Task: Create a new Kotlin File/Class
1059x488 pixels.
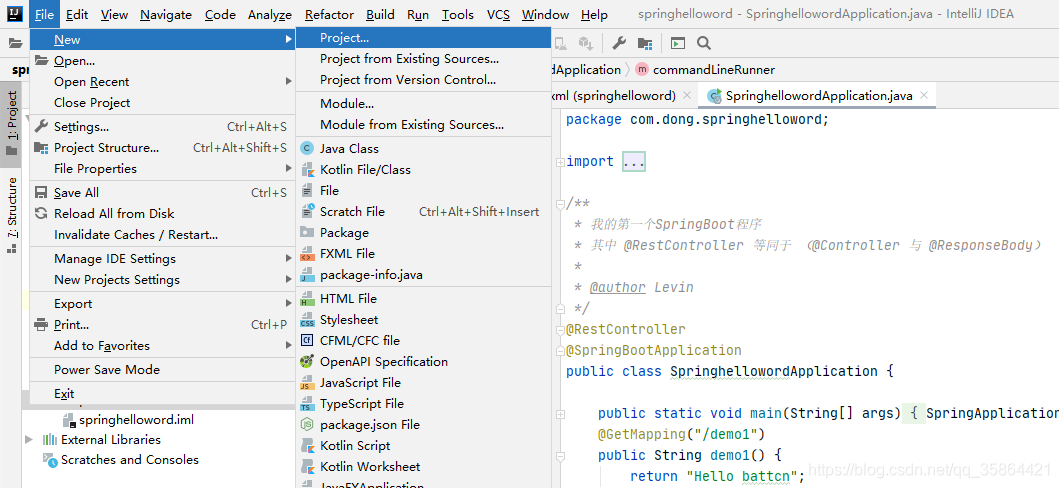Action: pos(423,169)
